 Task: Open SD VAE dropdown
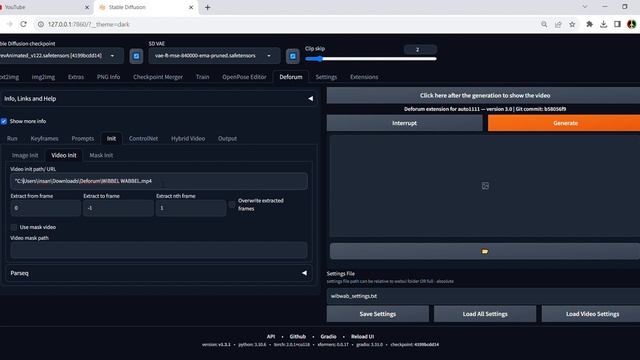coord(214,56)
